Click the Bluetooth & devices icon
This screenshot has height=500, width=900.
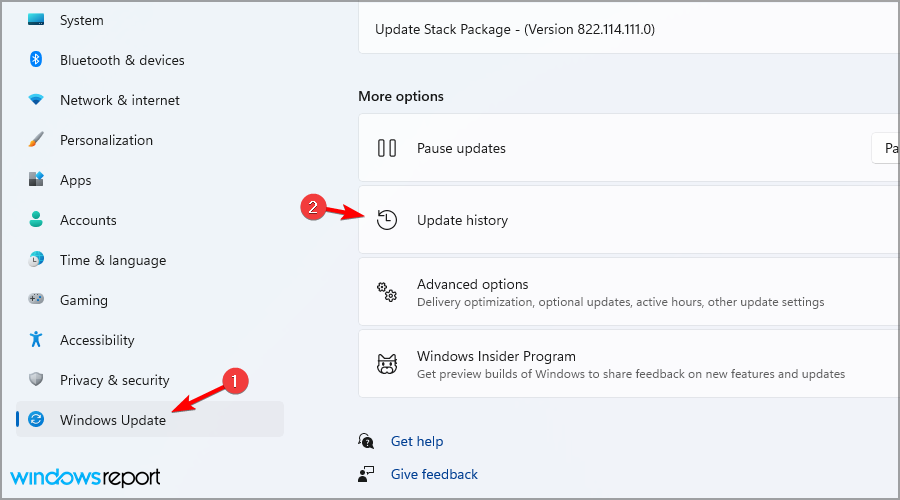coord(36,60)
